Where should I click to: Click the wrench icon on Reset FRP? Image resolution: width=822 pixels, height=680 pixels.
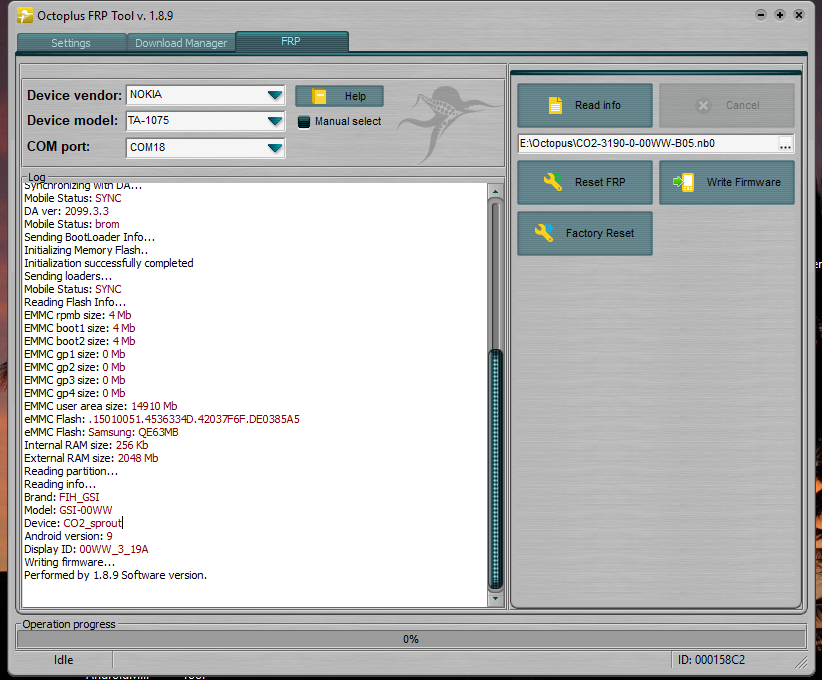(x=553, y=182)
